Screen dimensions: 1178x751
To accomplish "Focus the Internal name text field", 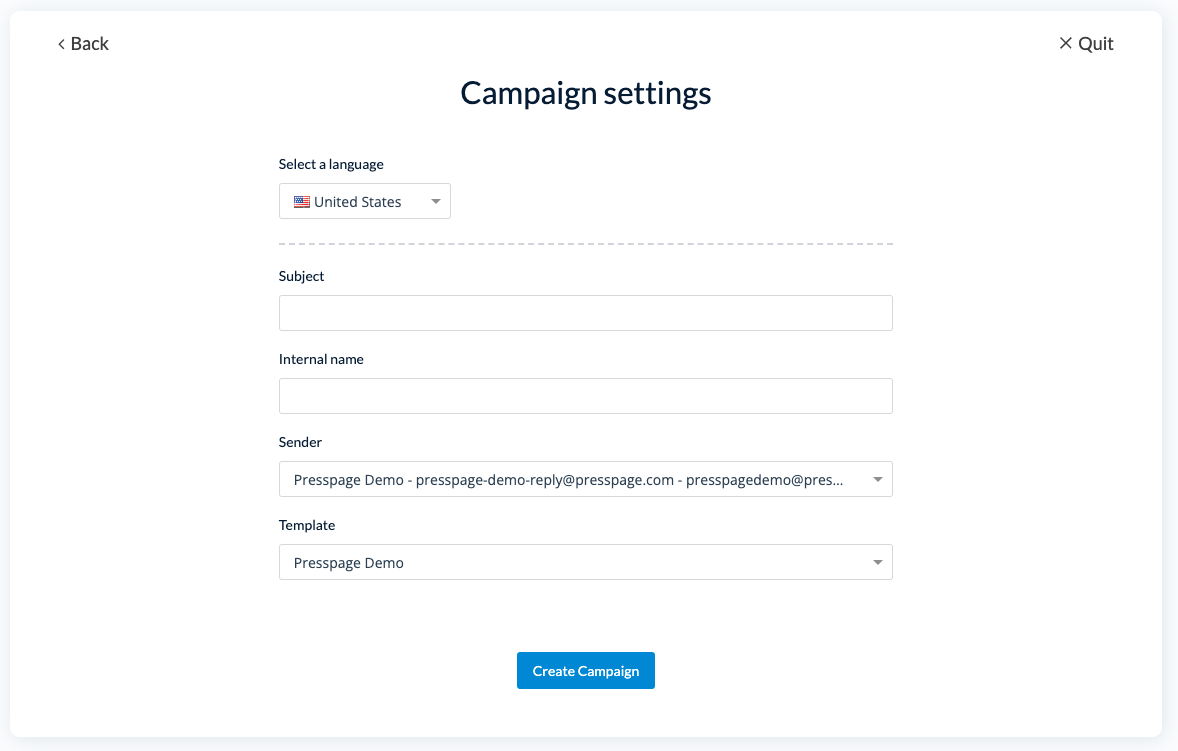I will pyautogui.click(x=585, y=396).
